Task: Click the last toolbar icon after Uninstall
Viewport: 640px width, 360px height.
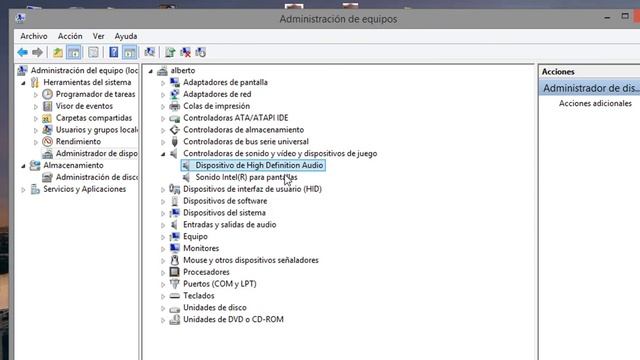Action: click(200, 52)
